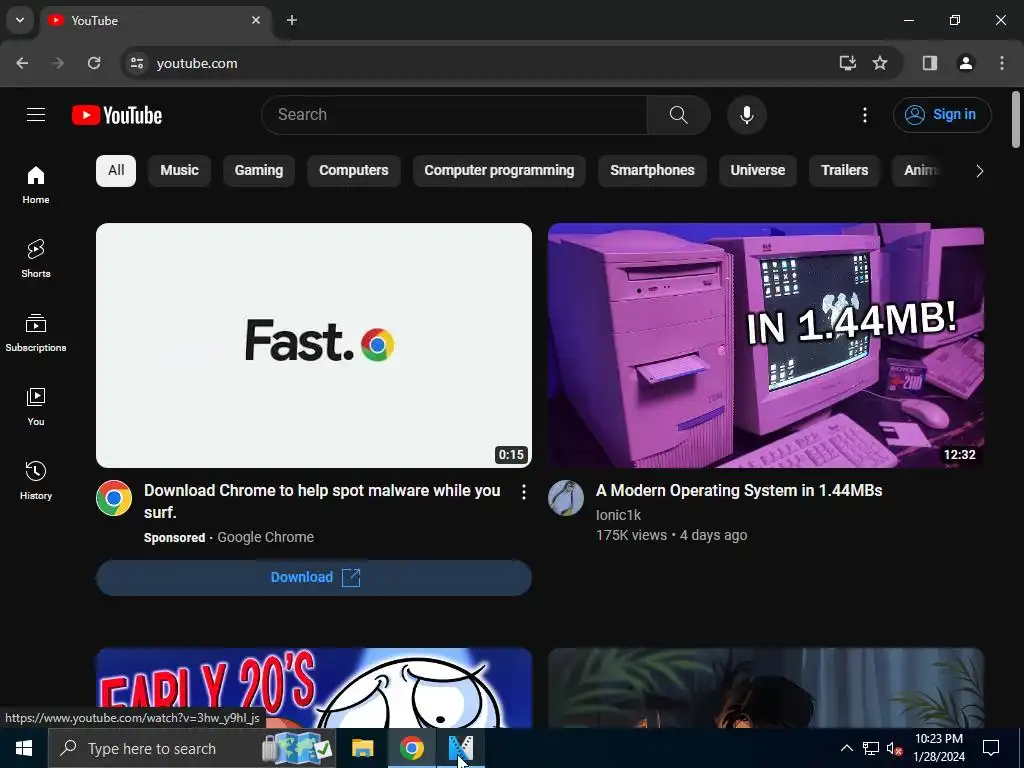Click the YouTube logo
The width and height of the screenshot is (1024, 768).
[117, 115]
